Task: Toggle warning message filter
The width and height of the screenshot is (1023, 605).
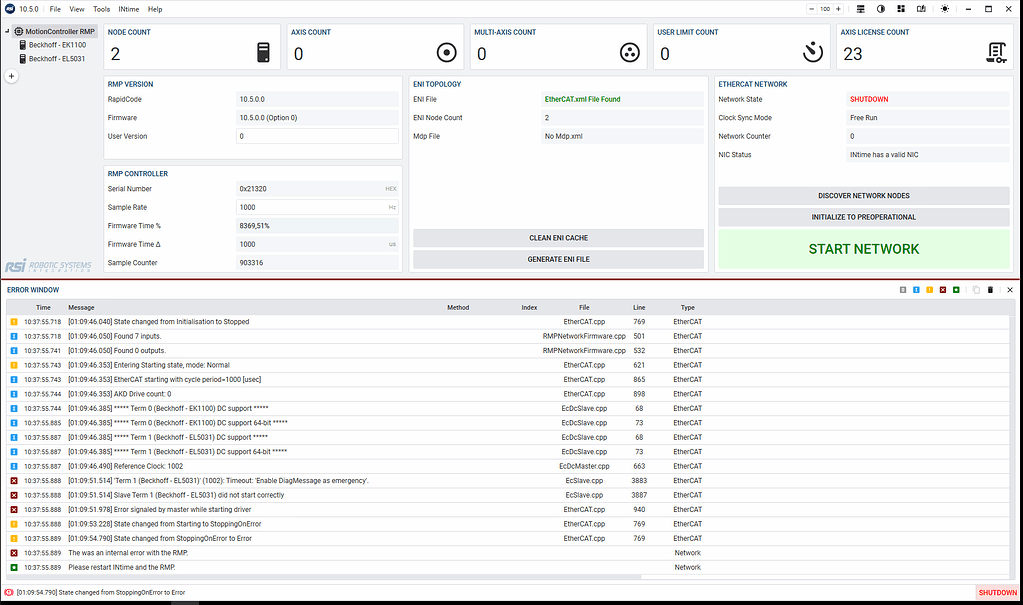Action: tap(930, 289)
